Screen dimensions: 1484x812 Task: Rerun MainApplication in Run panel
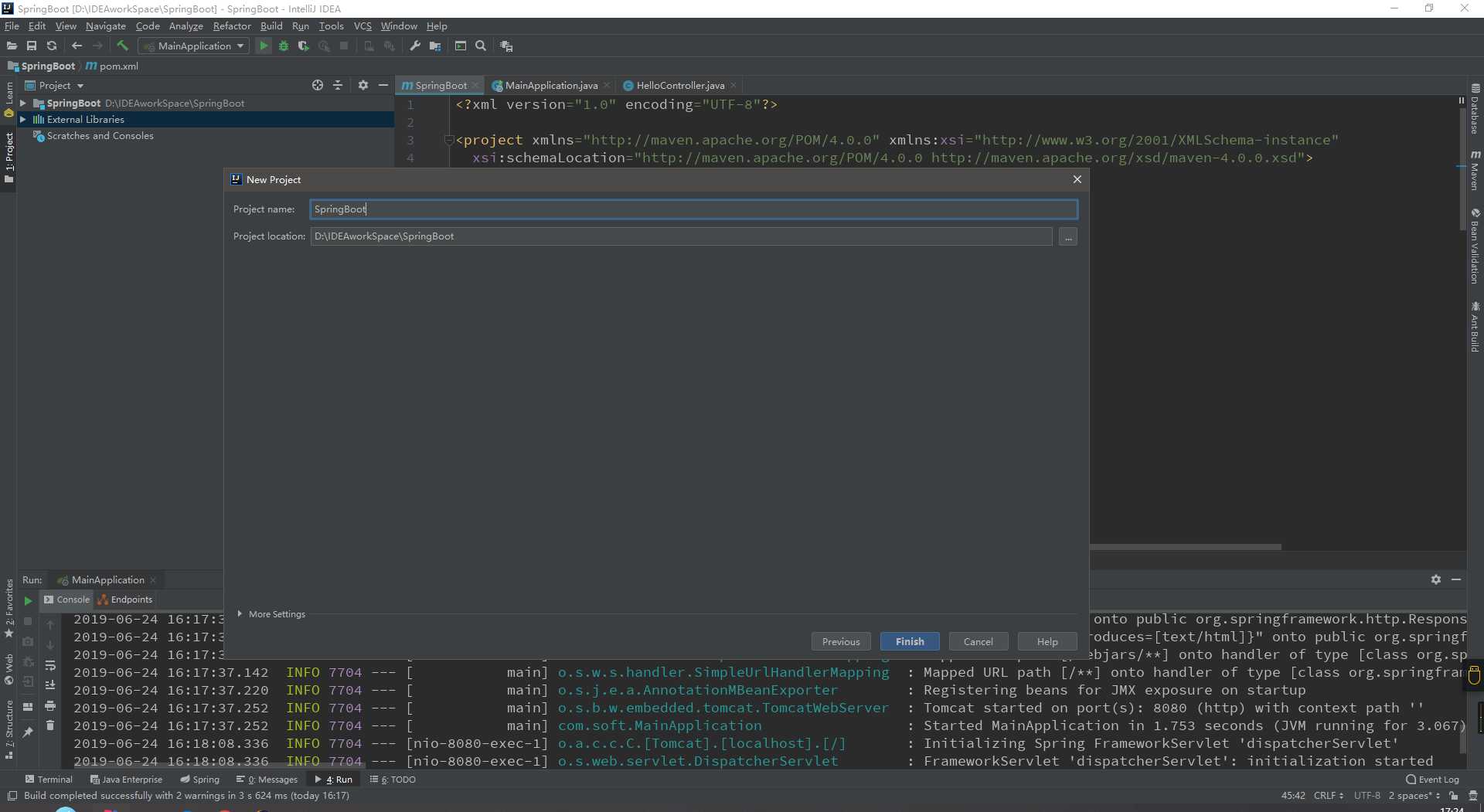pyautogui.click(x=28, y=600)
